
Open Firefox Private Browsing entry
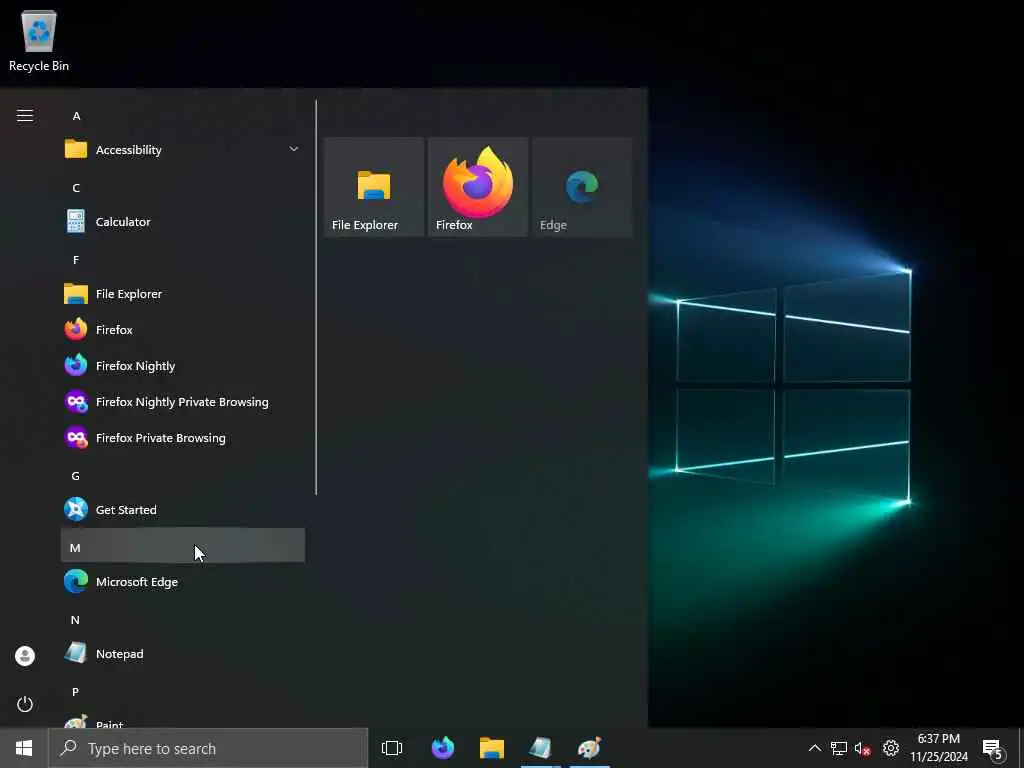[x=183, y=438]
